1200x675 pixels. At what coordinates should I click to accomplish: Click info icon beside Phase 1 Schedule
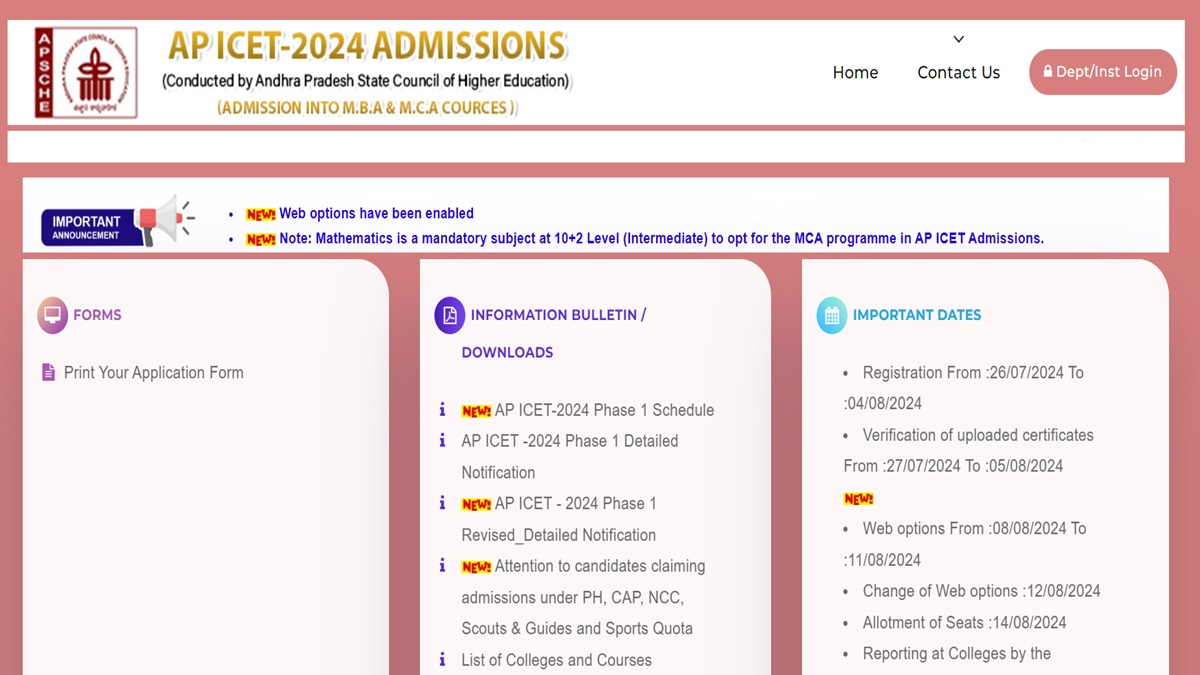442,409
